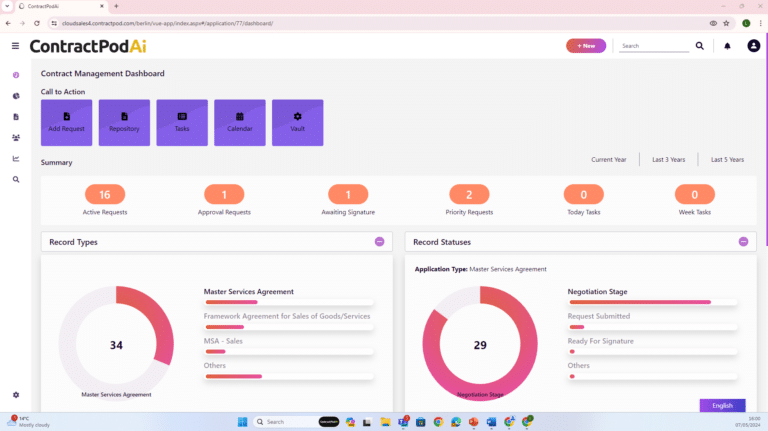This screenshot has width=768, height=431.
Task: Open File Explorer from the taskbar
Action: 385,422
